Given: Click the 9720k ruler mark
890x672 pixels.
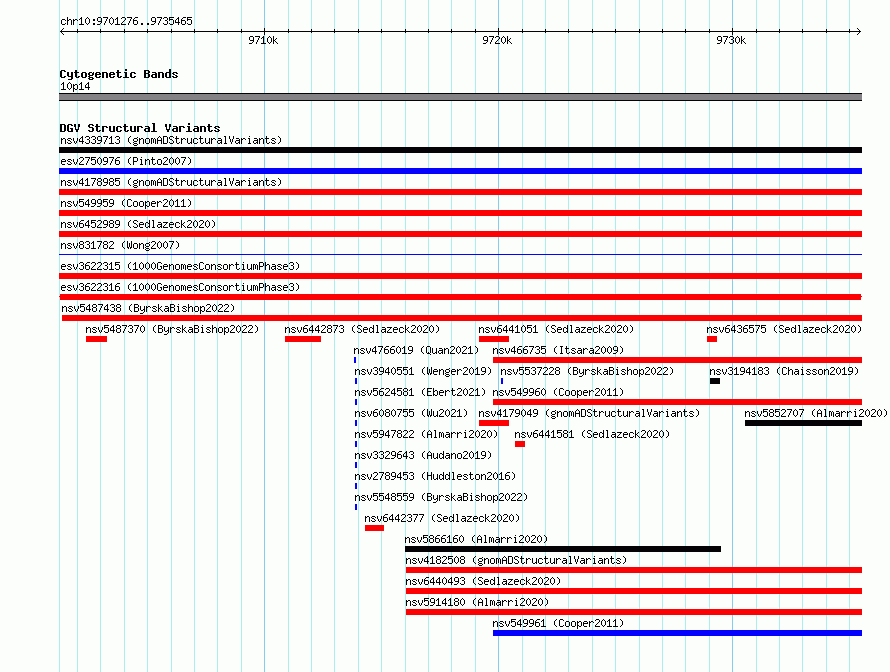Looking at the screenshot, I should pos(497,40).
